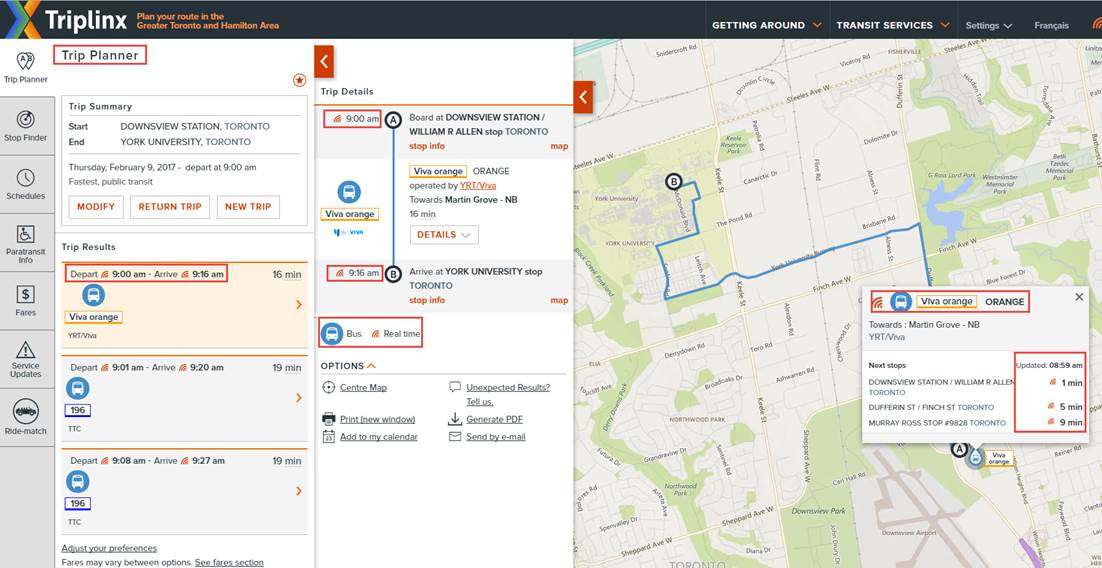The height and width of the screenshot is (568, 1102).
Task: Click Unexpected Results? Tell us link
Action: (508, 394)
